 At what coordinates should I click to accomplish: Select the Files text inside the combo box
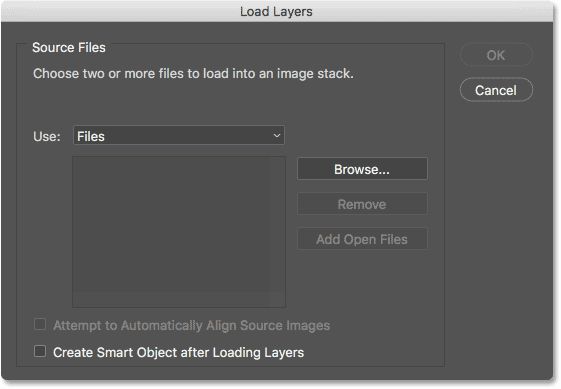(91, 136)
